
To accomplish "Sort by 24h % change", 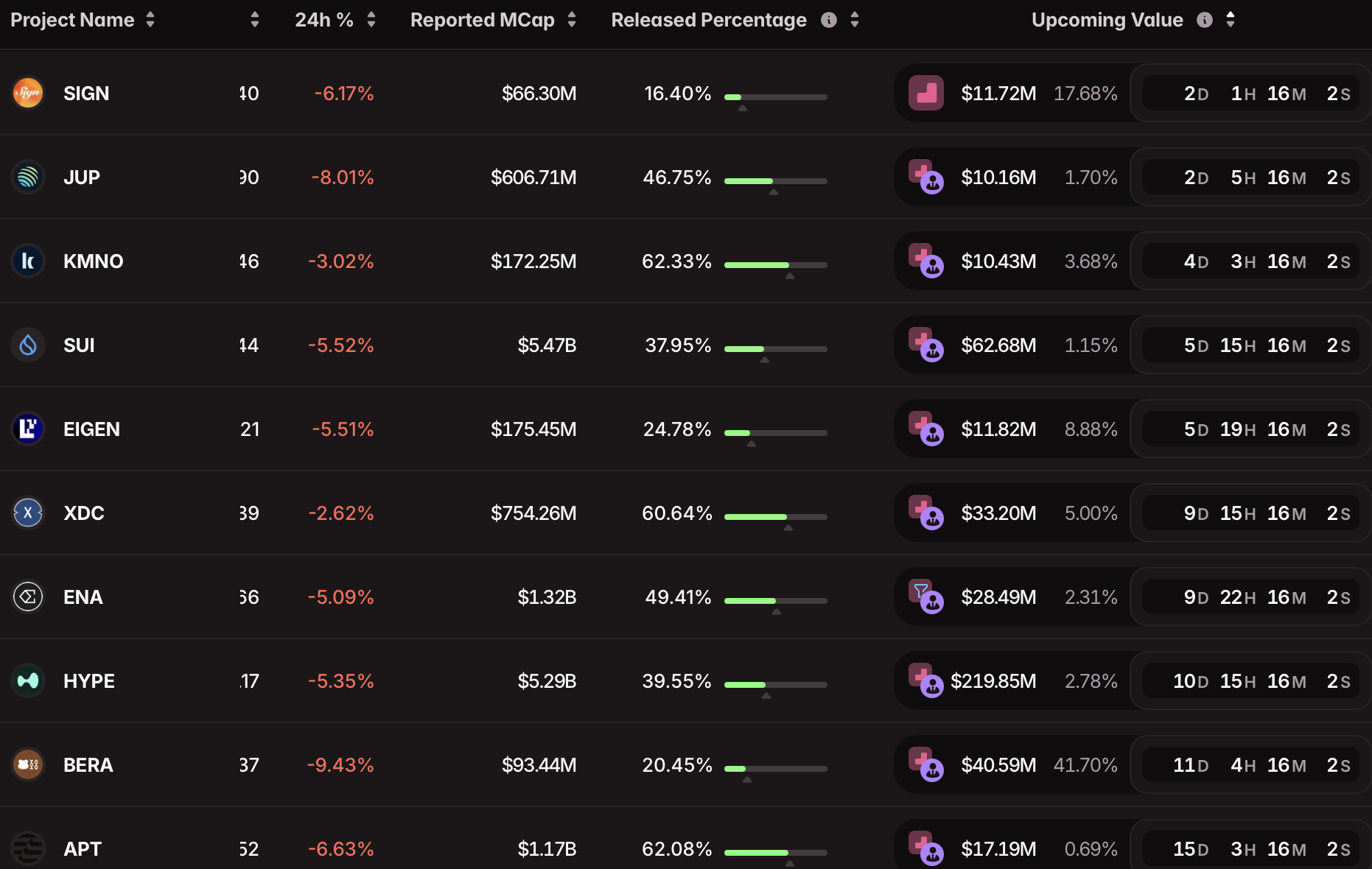I will tap(371, 20).
